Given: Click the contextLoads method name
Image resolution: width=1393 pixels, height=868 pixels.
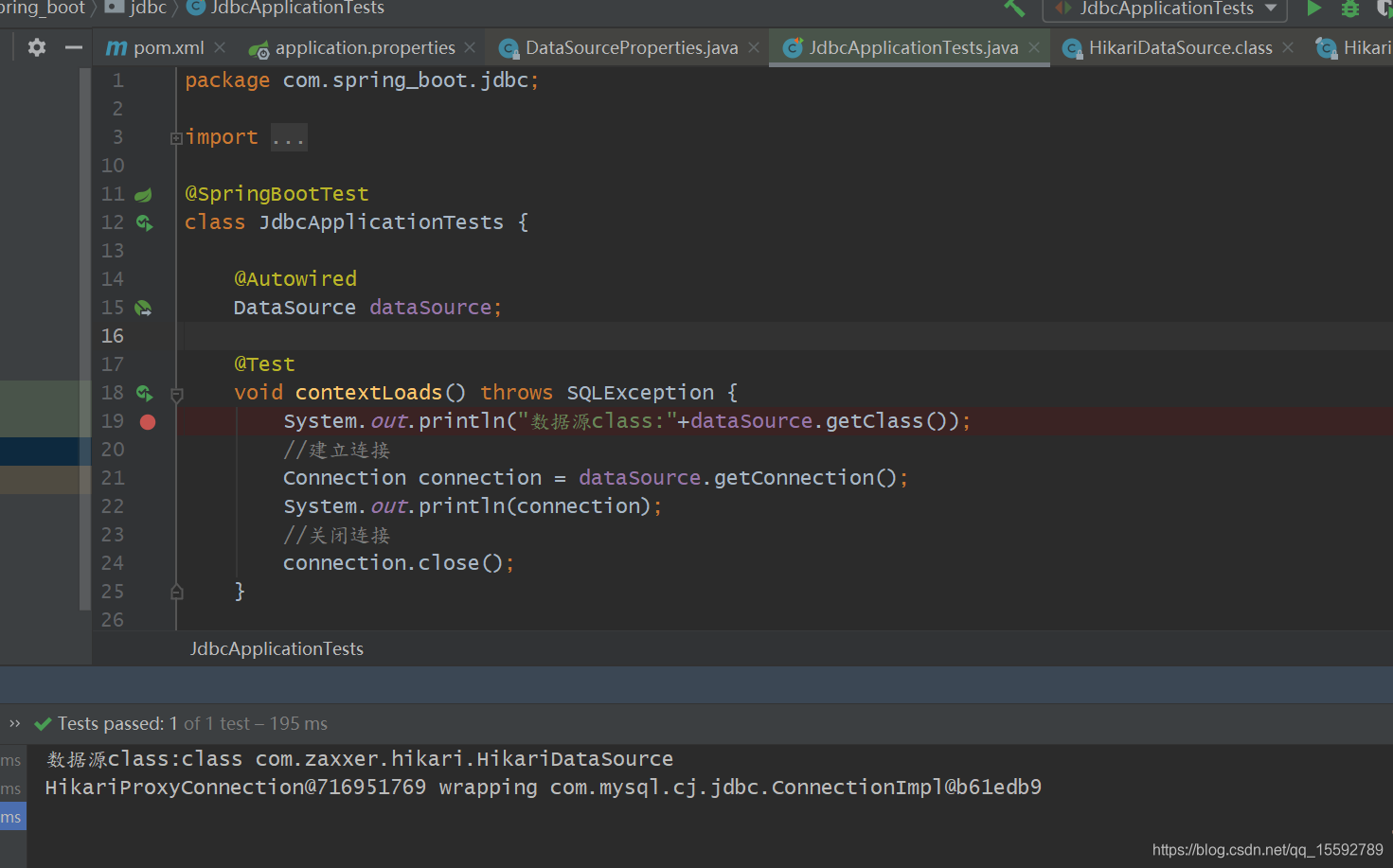Looking at the screenshot, I should point(368,393).
